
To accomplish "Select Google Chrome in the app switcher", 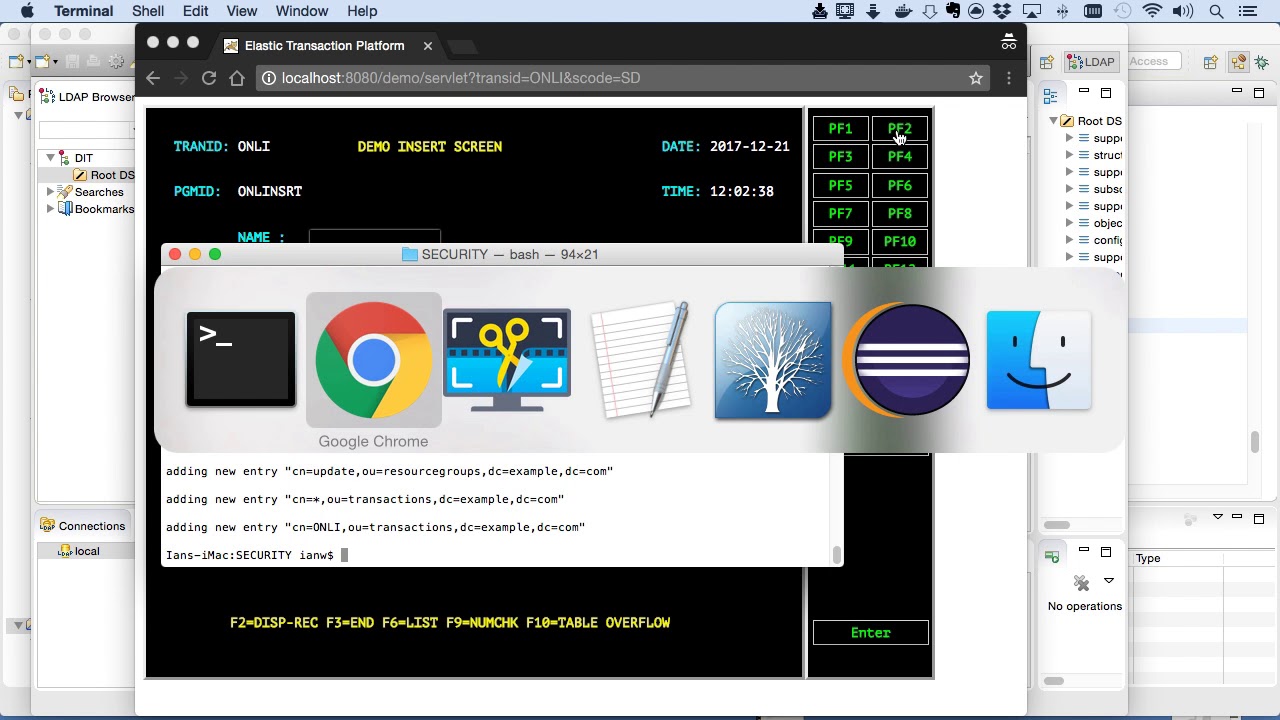I will (373, 360).
